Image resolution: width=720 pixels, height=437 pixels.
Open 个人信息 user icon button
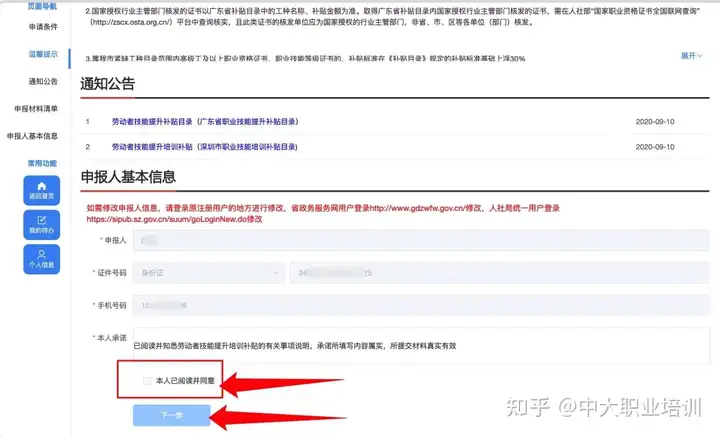(42, 259)
